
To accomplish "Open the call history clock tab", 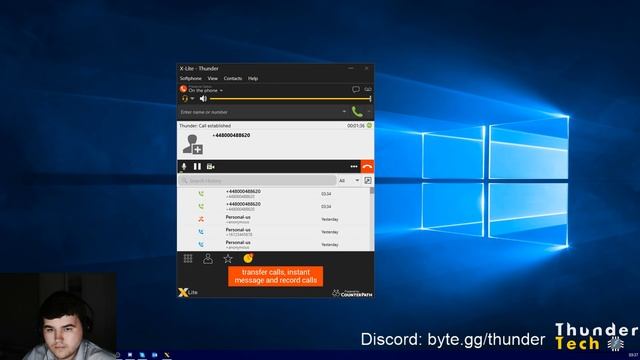I will click(x=248, y=258).
